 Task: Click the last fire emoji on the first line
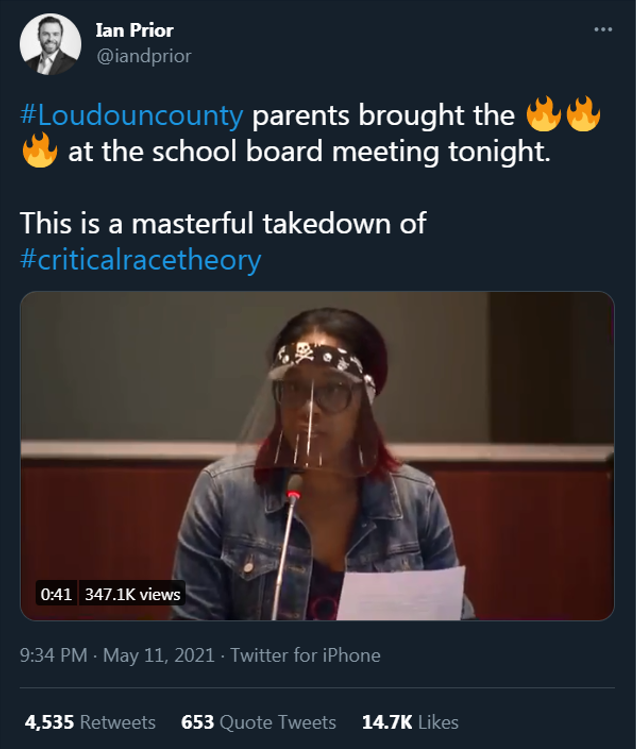point(583,115)
